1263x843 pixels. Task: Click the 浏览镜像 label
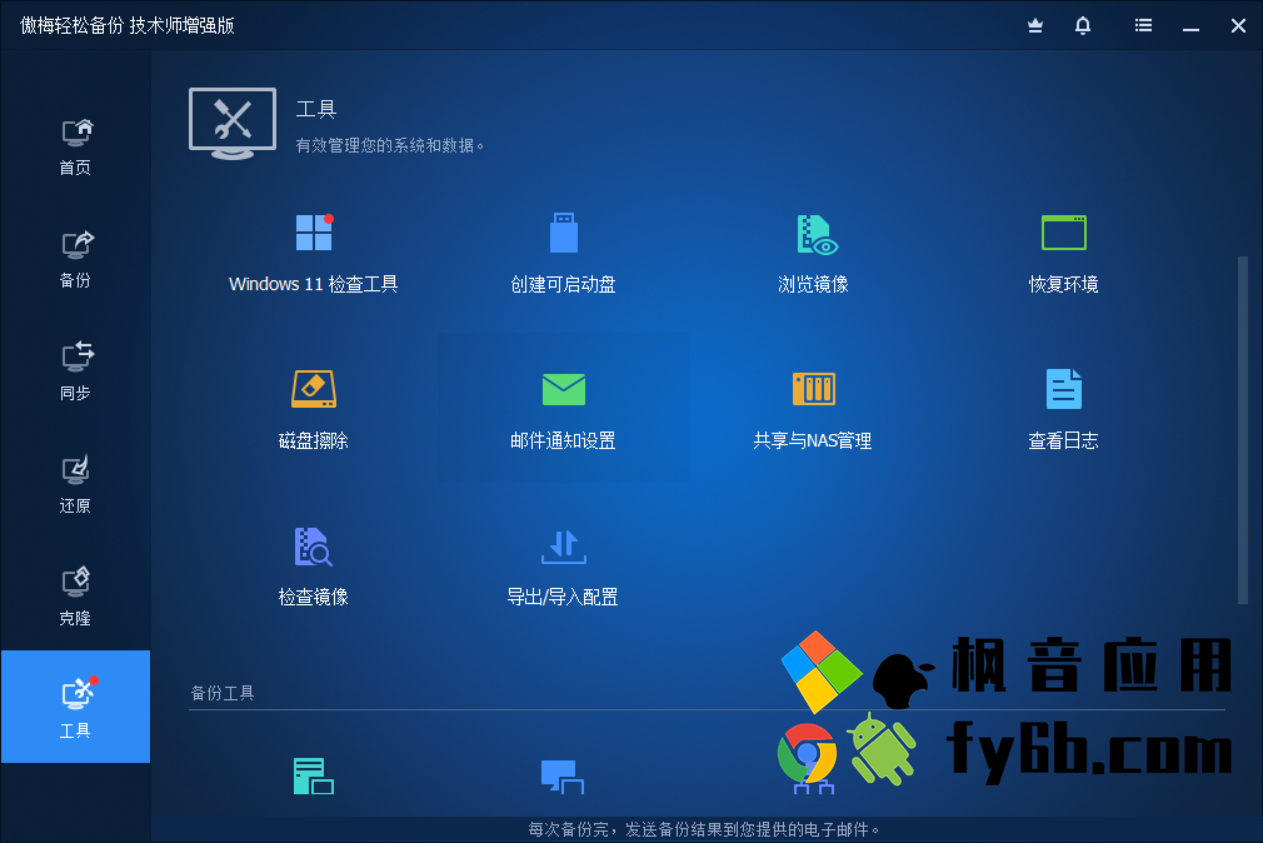tap(813, 285)
